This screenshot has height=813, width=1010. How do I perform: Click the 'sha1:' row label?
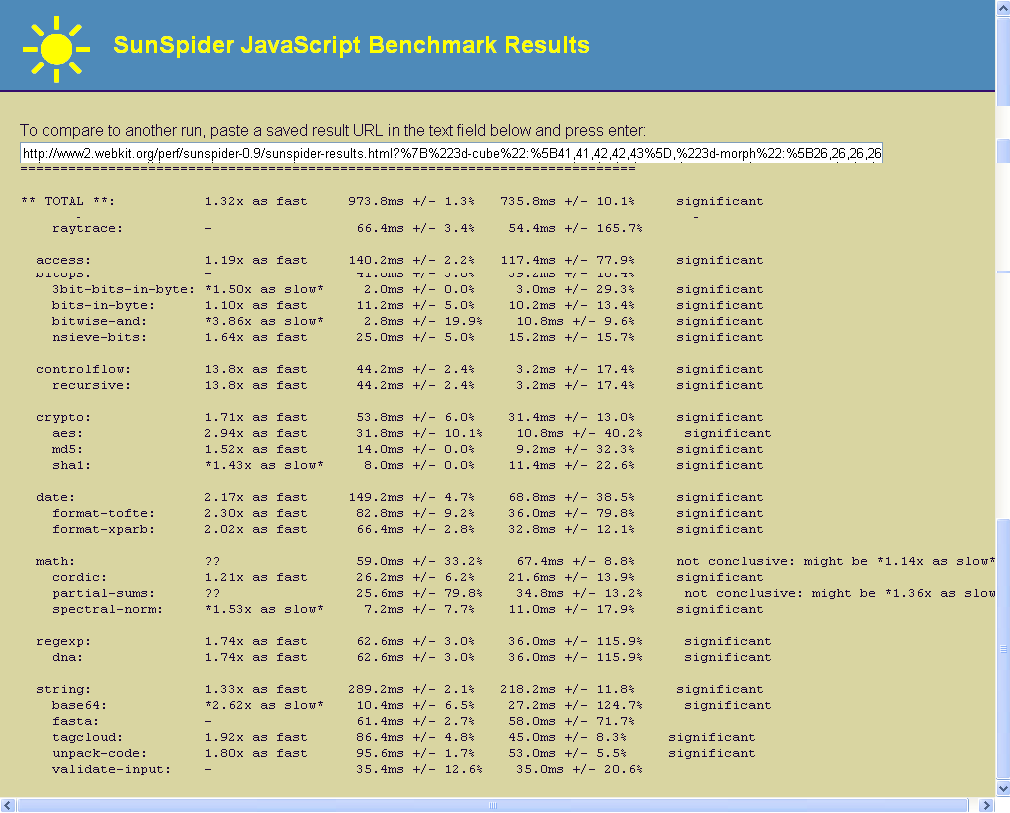click(x=71, y=466)
